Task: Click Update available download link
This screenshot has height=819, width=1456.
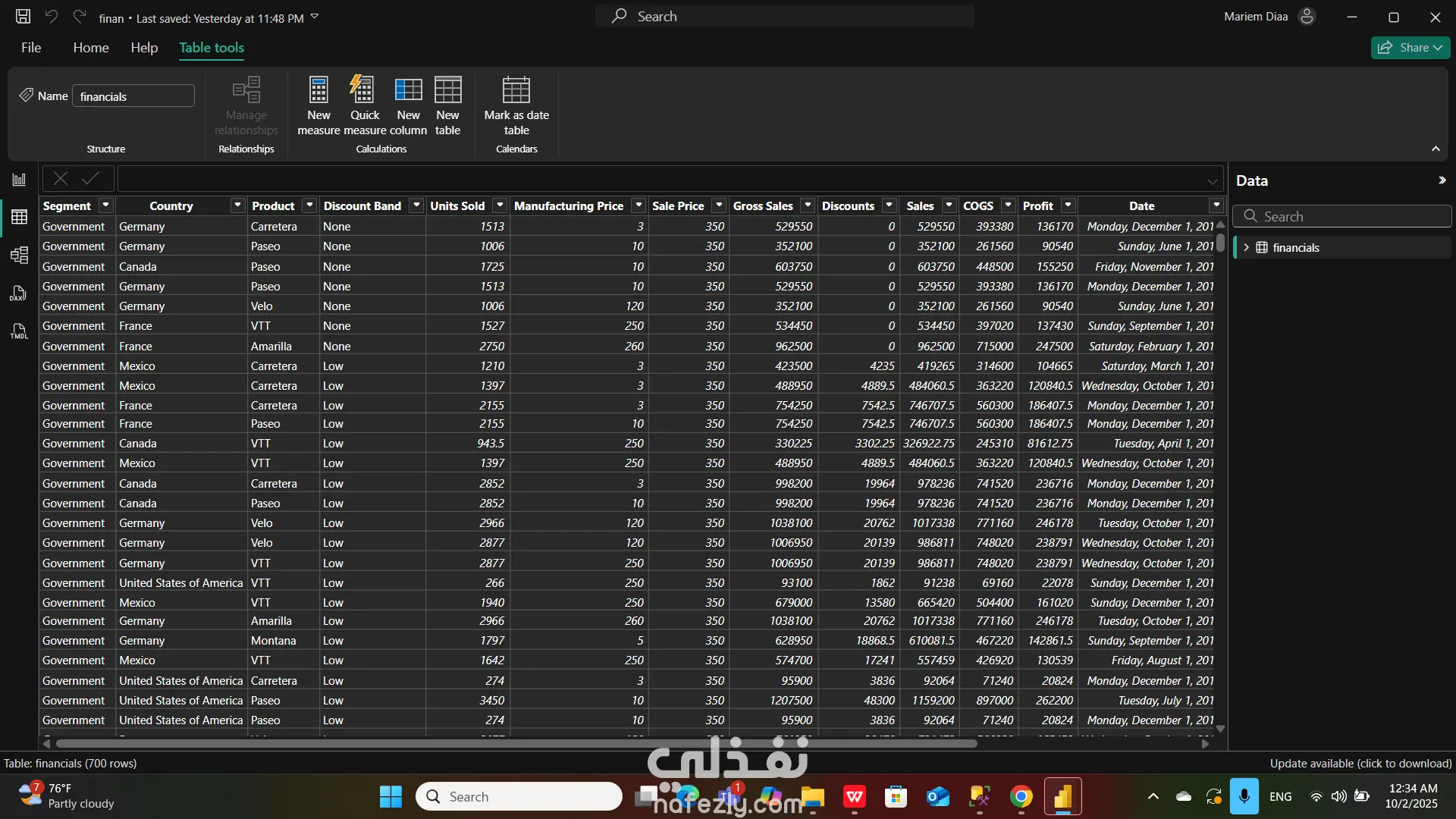Action: 1360,764
